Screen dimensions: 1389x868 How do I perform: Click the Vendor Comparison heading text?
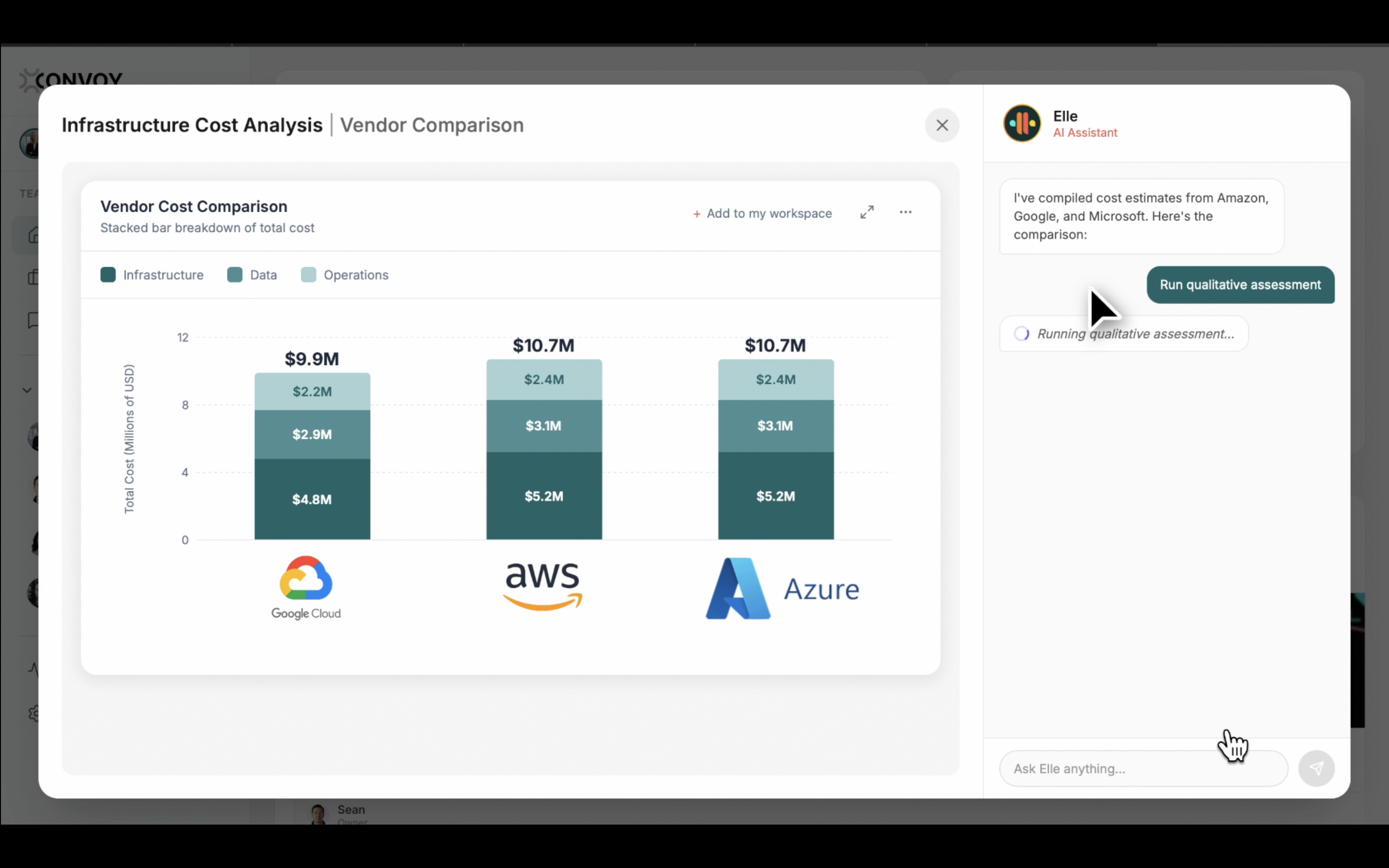click(x=432, y=125)
